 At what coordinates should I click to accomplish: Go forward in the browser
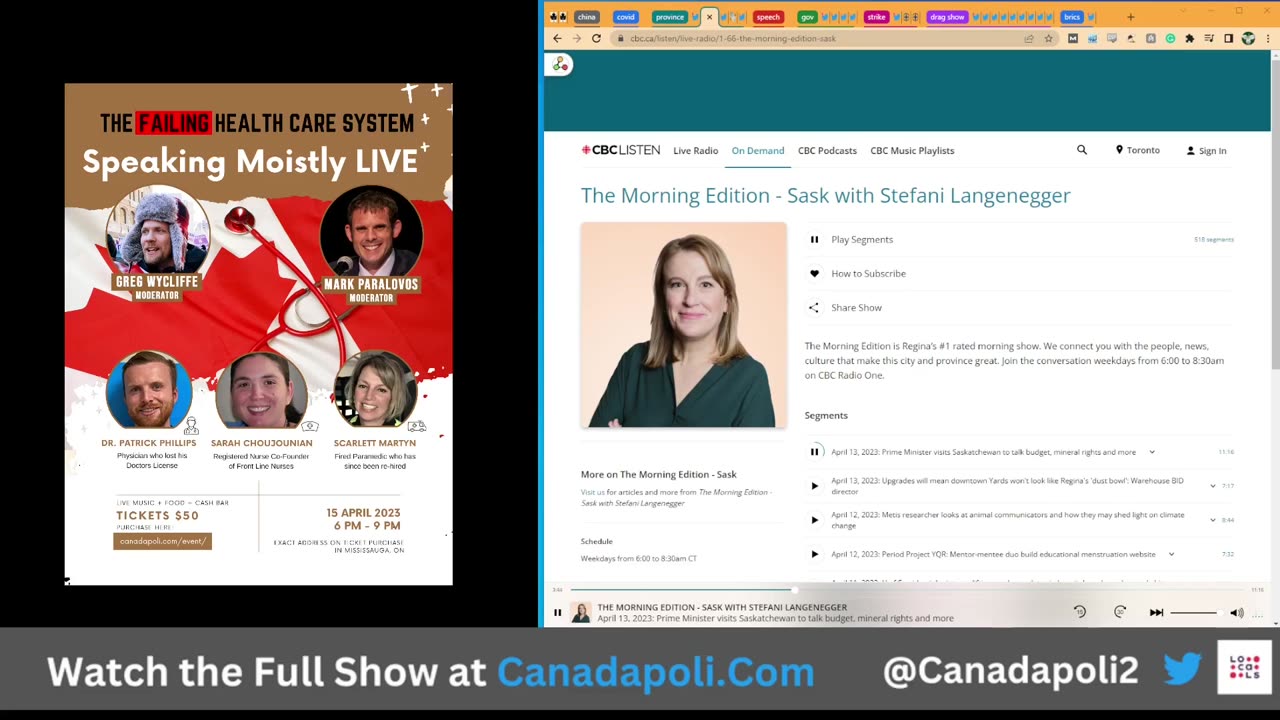coord(576,38)
